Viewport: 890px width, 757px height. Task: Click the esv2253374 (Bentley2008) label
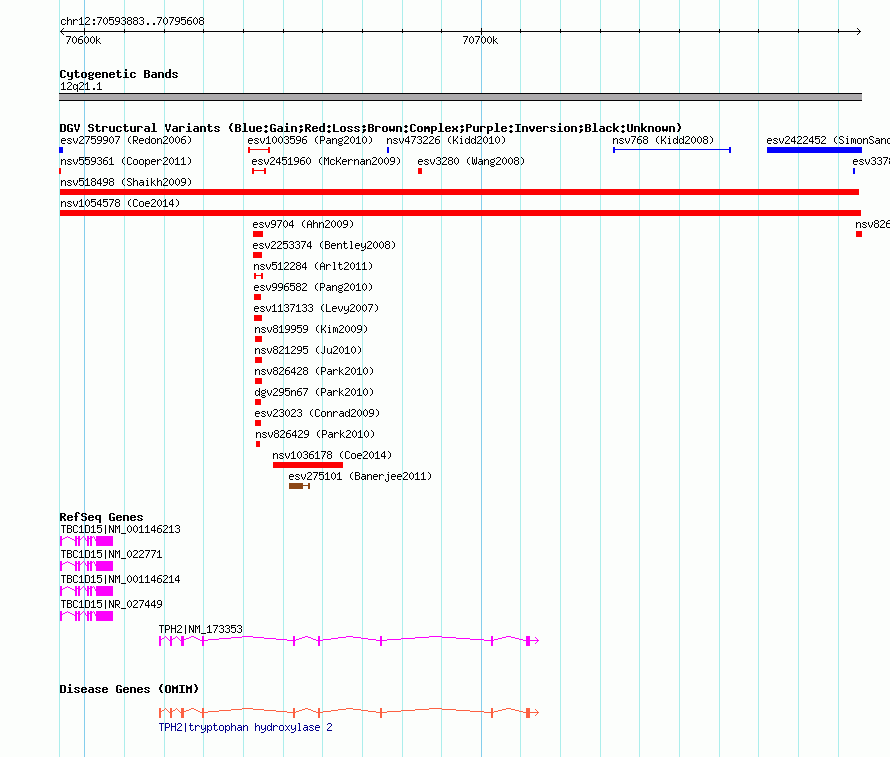click(x=324, y=245)
